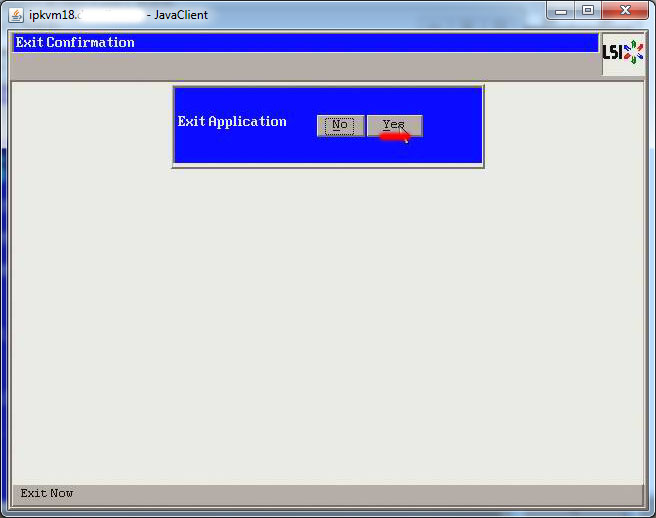
Task: Click Yes to exit the application
Action: (394, 125)
